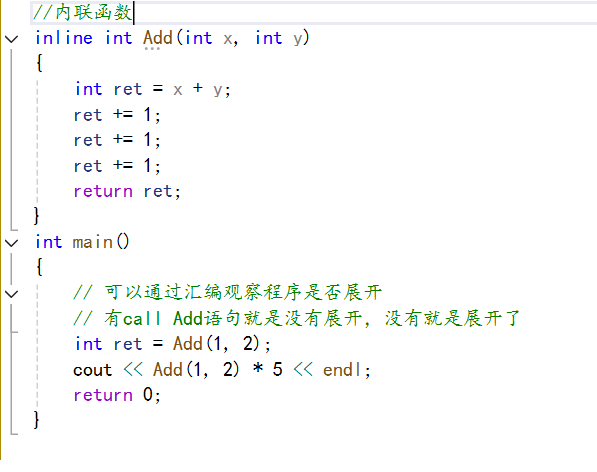Click the 'return ret;' statement
Viewport: 597px width, 472px height.
[x=127, y=191]
